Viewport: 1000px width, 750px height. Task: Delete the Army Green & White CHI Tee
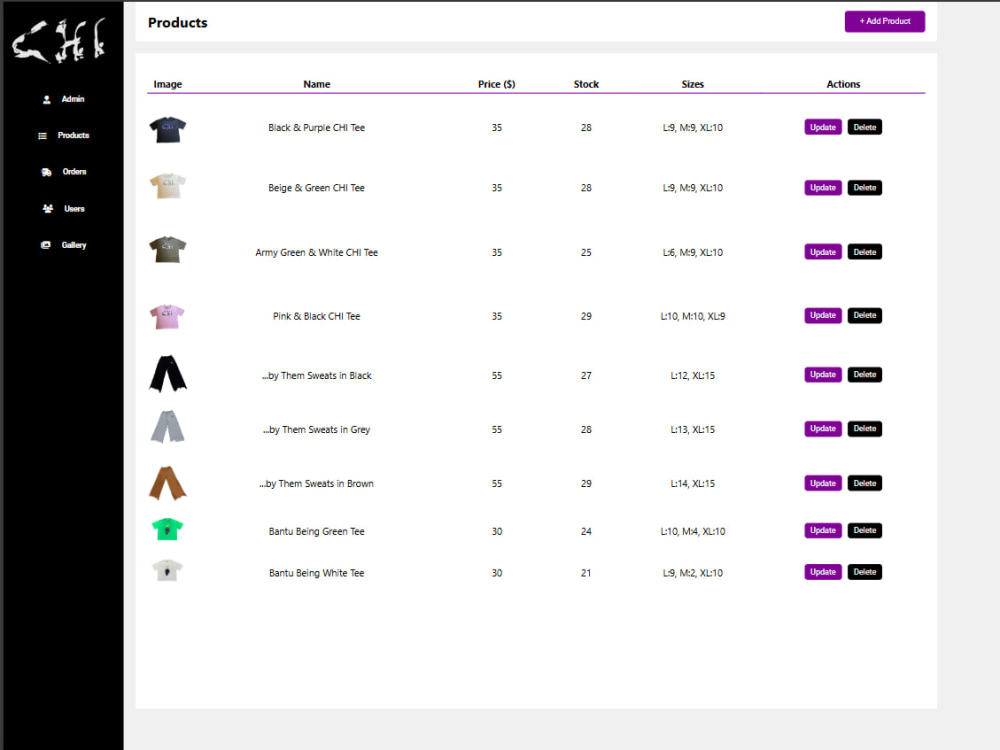(x=864, y=252)
